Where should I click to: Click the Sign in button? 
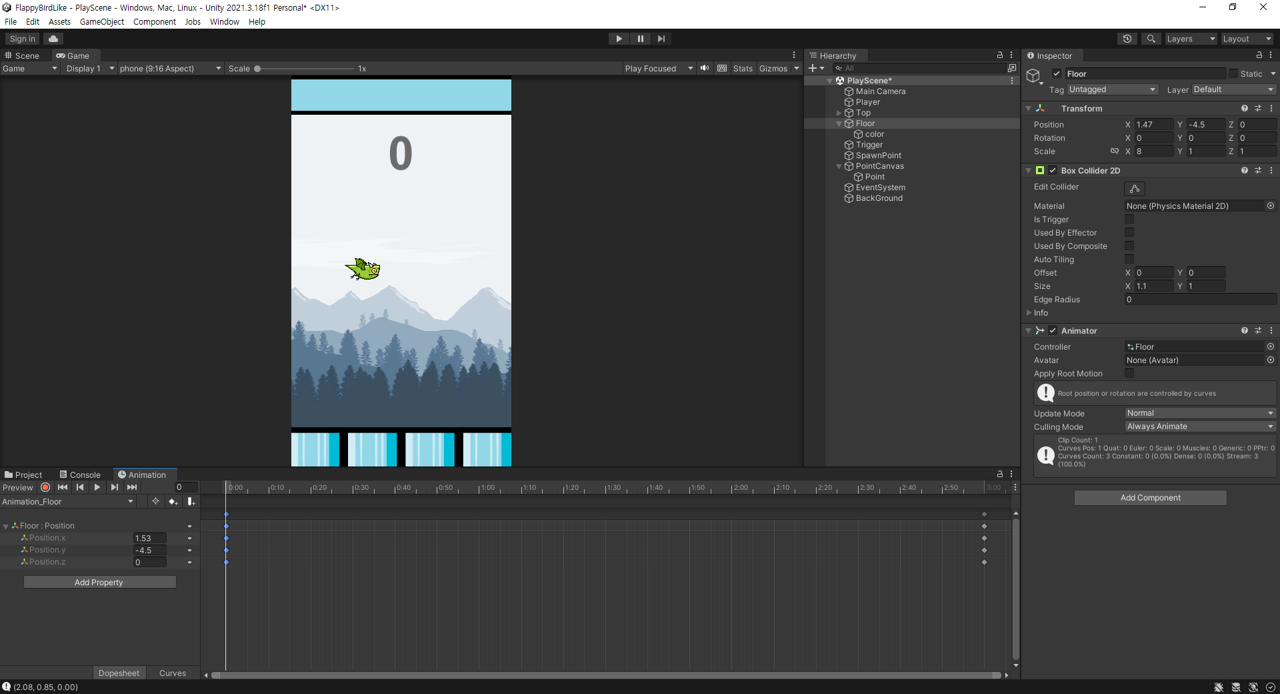coord(22,39)
